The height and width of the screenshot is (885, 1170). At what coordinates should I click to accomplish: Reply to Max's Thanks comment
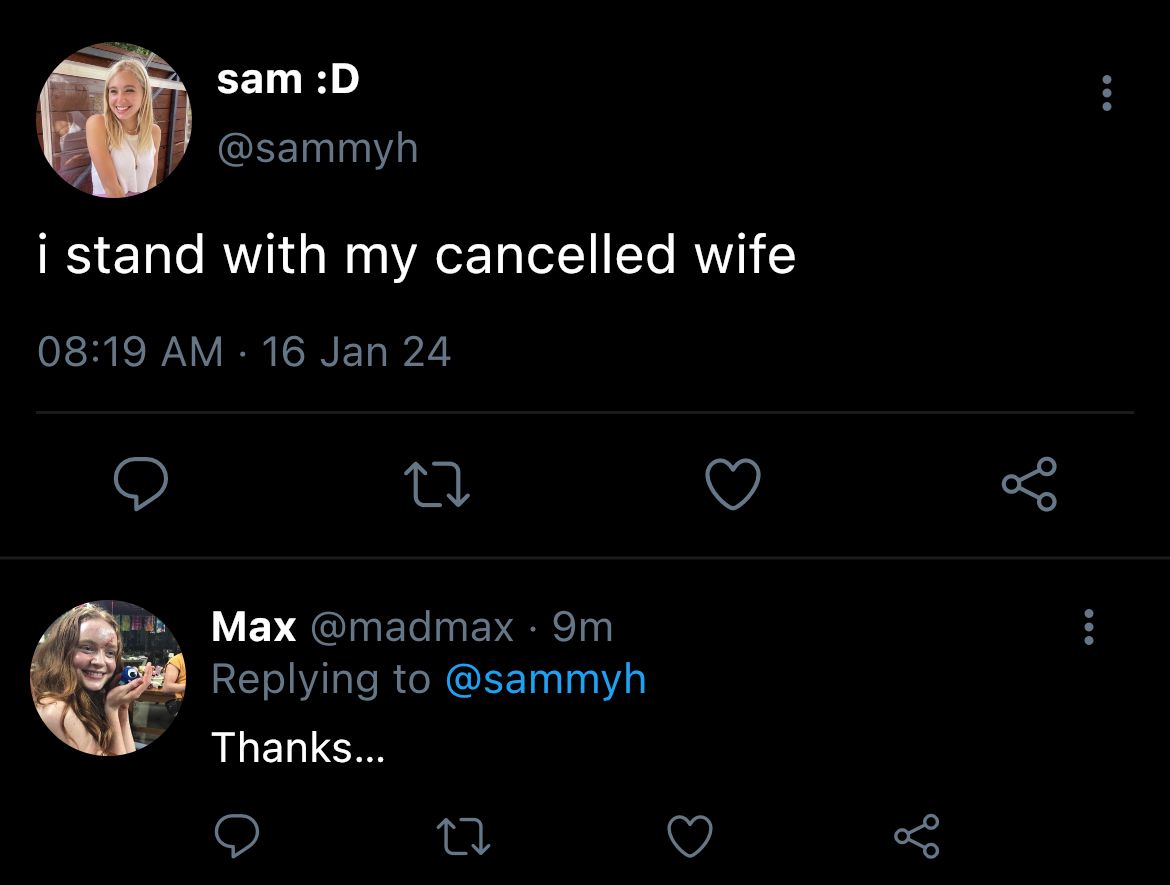237,835
